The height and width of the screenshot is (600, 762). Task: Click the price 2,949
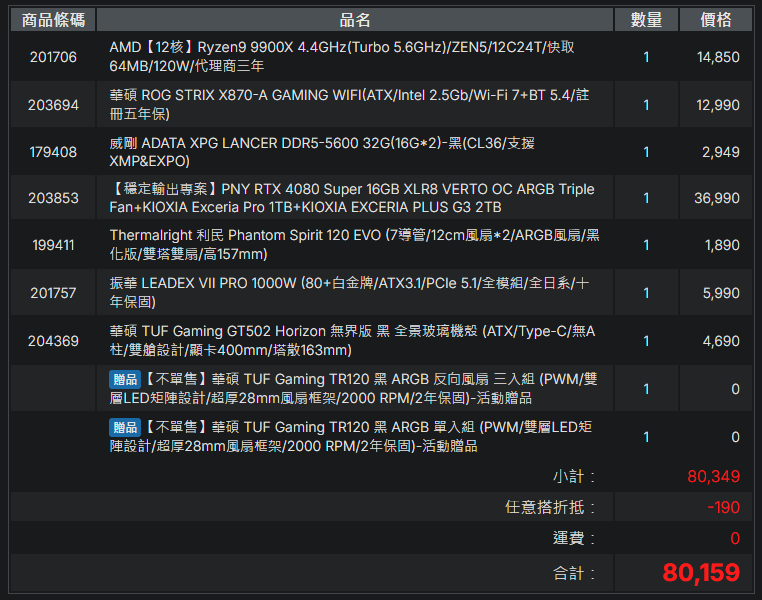click(721, 153)
